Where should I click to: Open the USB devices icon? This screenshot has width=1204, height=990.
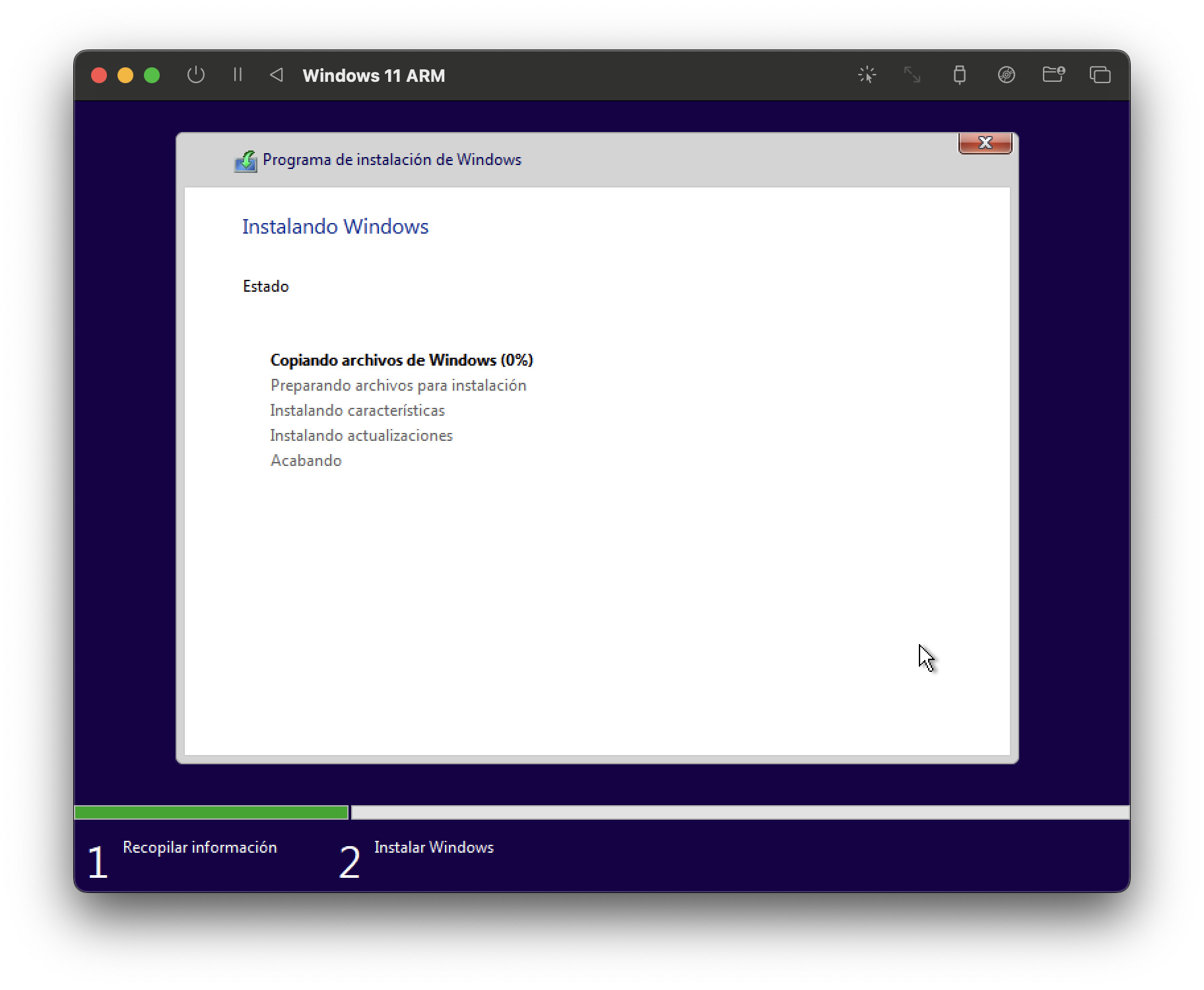tap(959, 75)
